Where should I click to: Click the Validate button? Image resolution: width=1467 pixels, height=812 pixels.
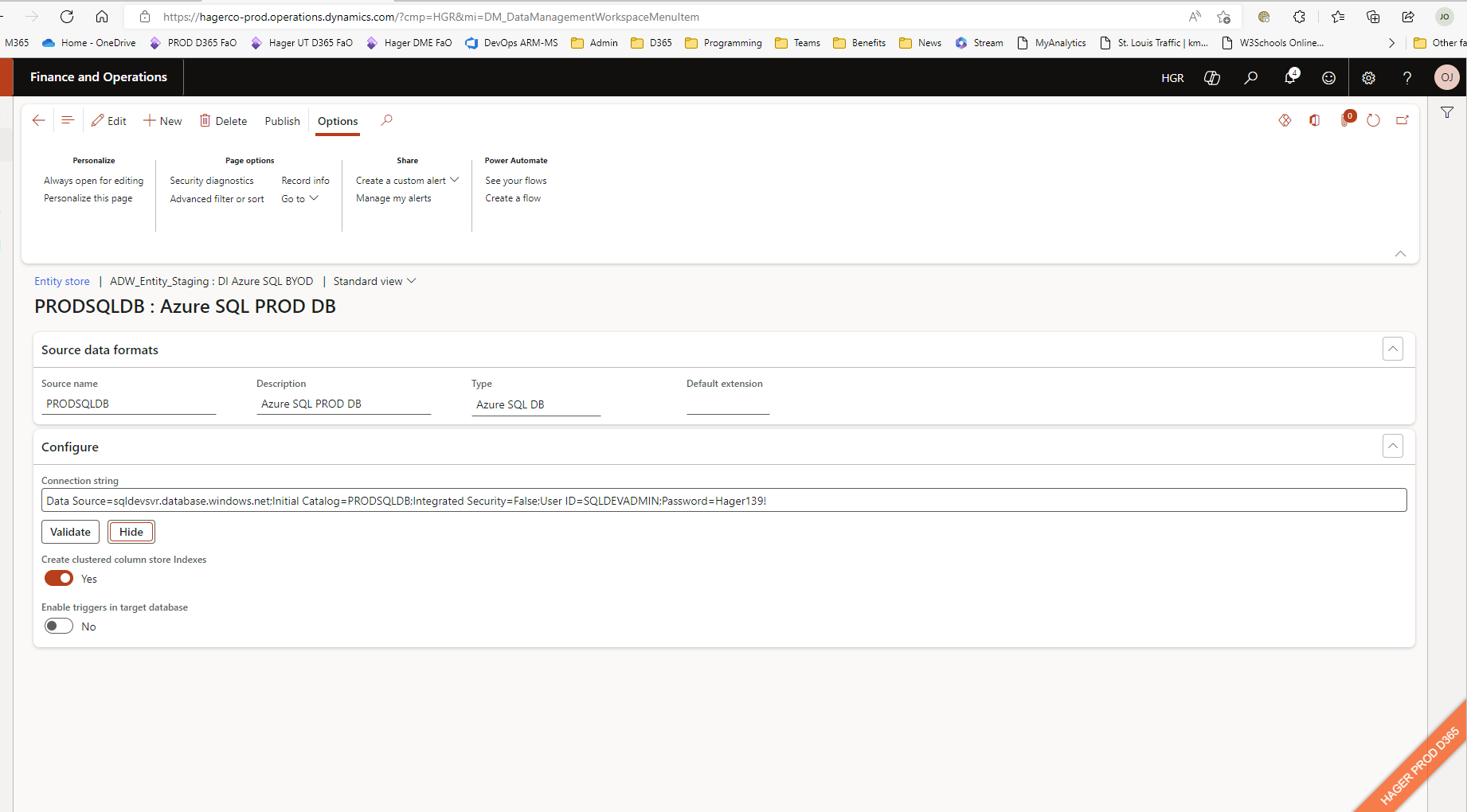(70, 532)
